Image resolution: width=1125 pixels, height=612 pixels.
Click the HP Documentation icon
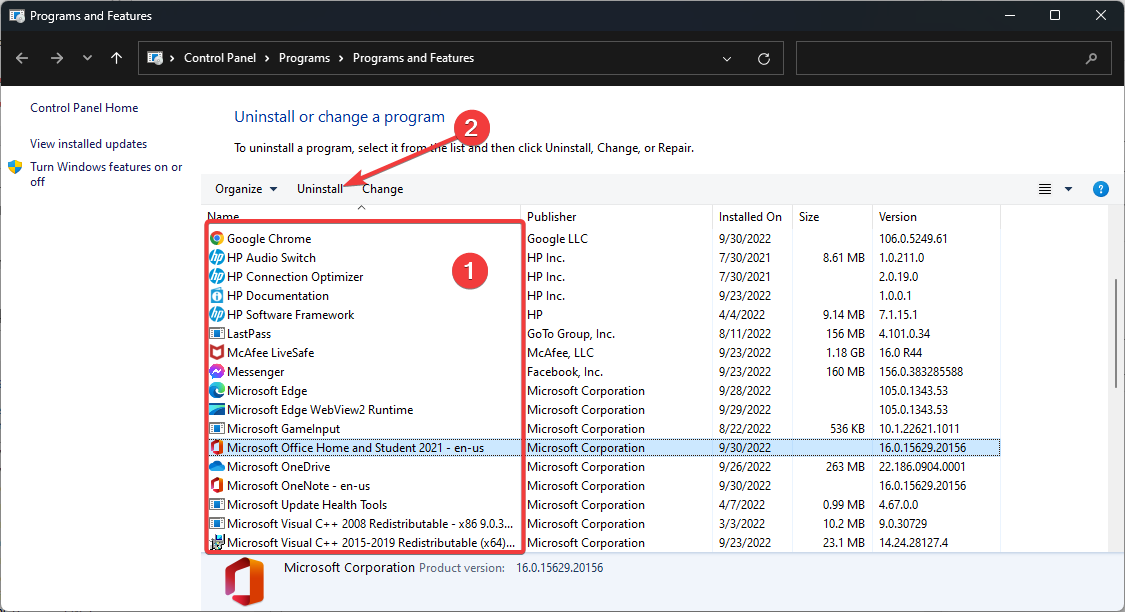click(217, 296)
